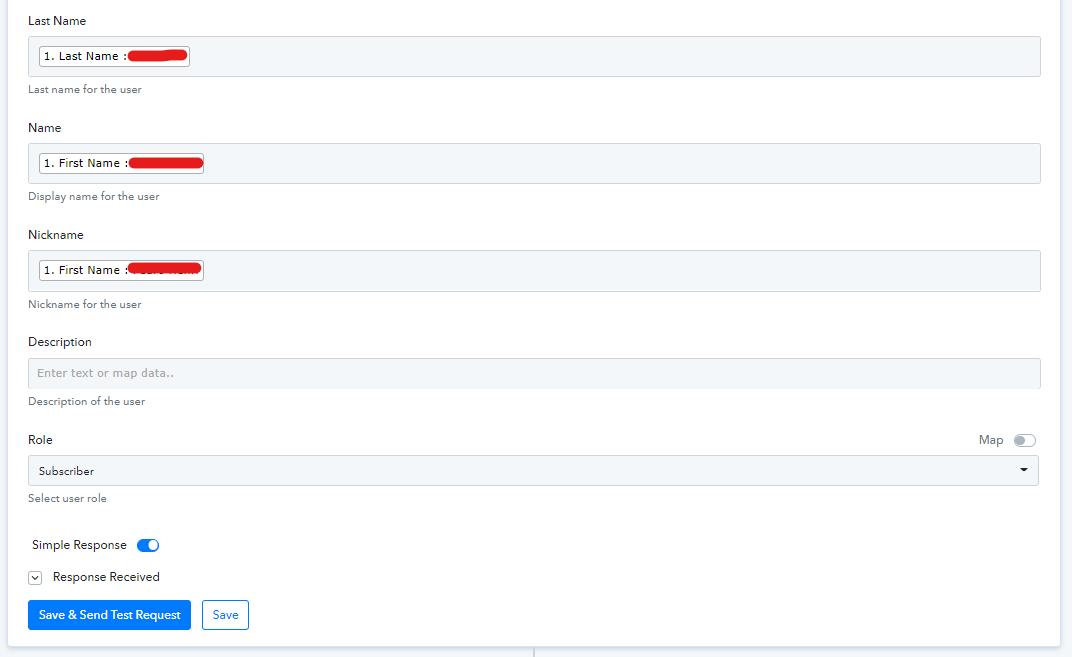1072x657 pixels.
Task: Click empty area of Last Name field
Action: pos(615,56)
